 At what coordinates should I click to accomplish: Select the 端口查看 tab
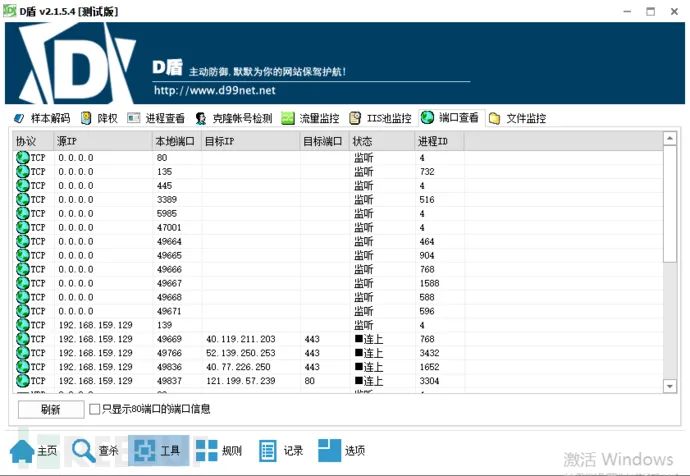click(450, 117)
